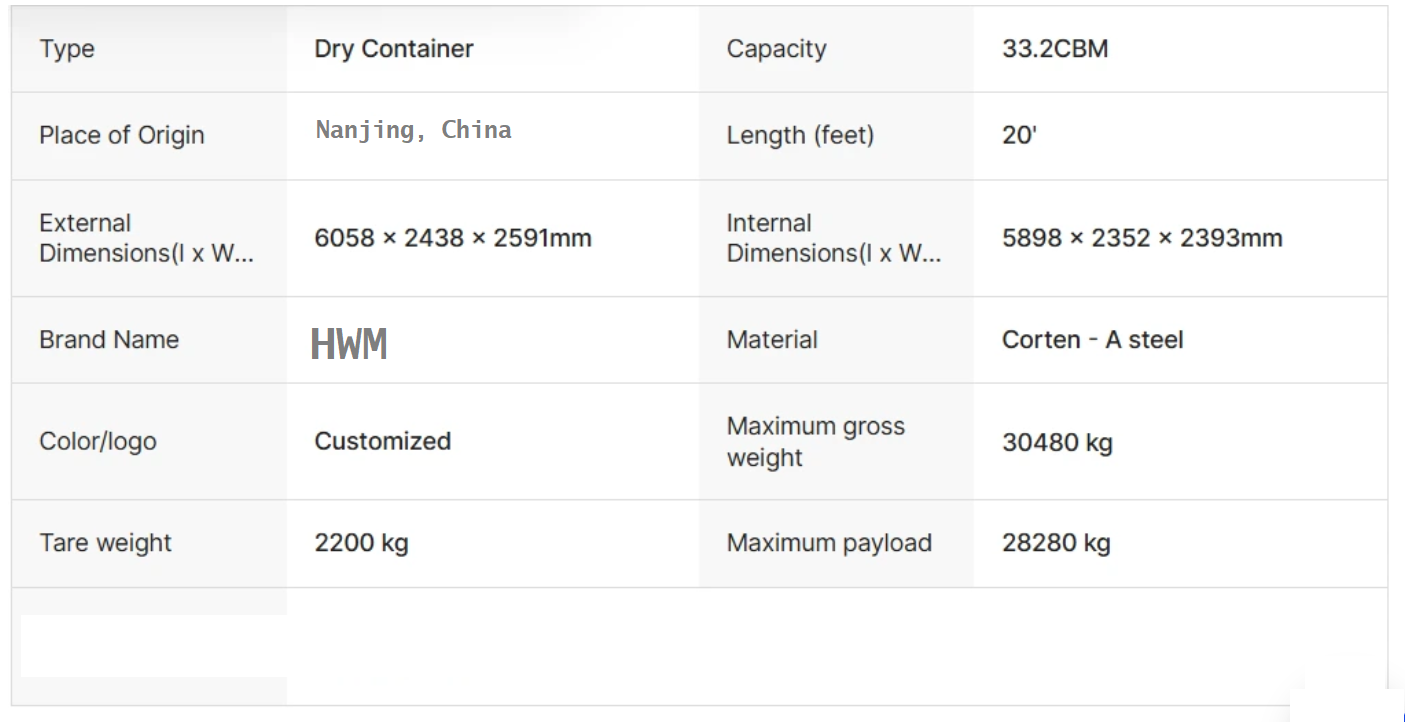Select the Customized value
This screenshot has width=1405, height=722.
(382, 441)
